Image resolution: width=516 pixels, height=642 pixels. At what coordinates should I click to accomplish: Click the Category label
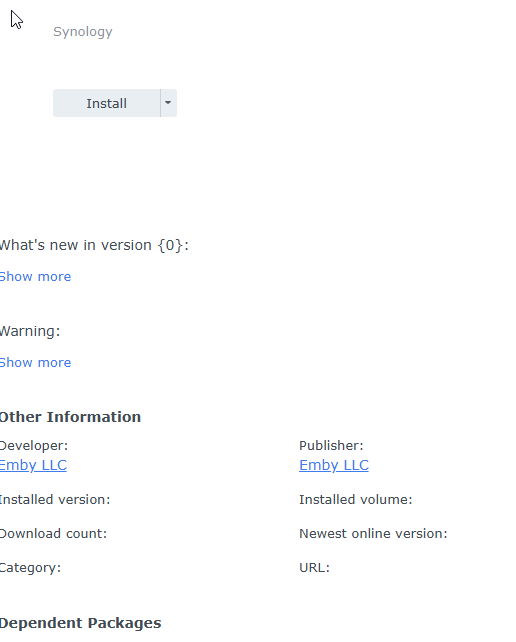point(30,568)
